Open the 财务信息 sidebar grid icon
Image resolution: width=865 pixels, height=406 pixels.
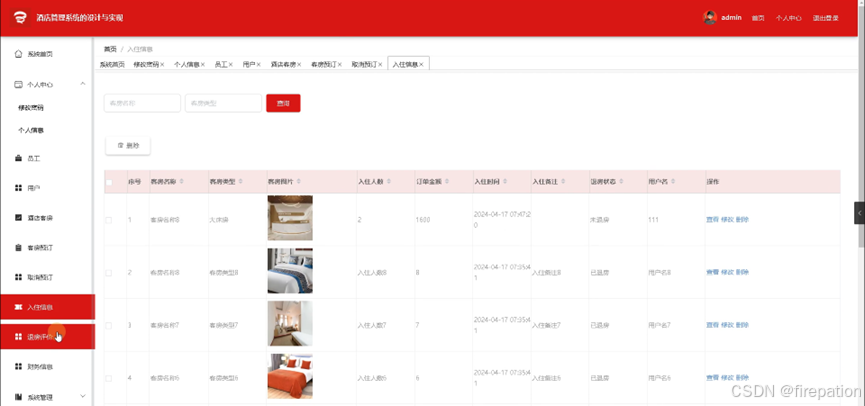pyautogui.click(x=18, y=366)
